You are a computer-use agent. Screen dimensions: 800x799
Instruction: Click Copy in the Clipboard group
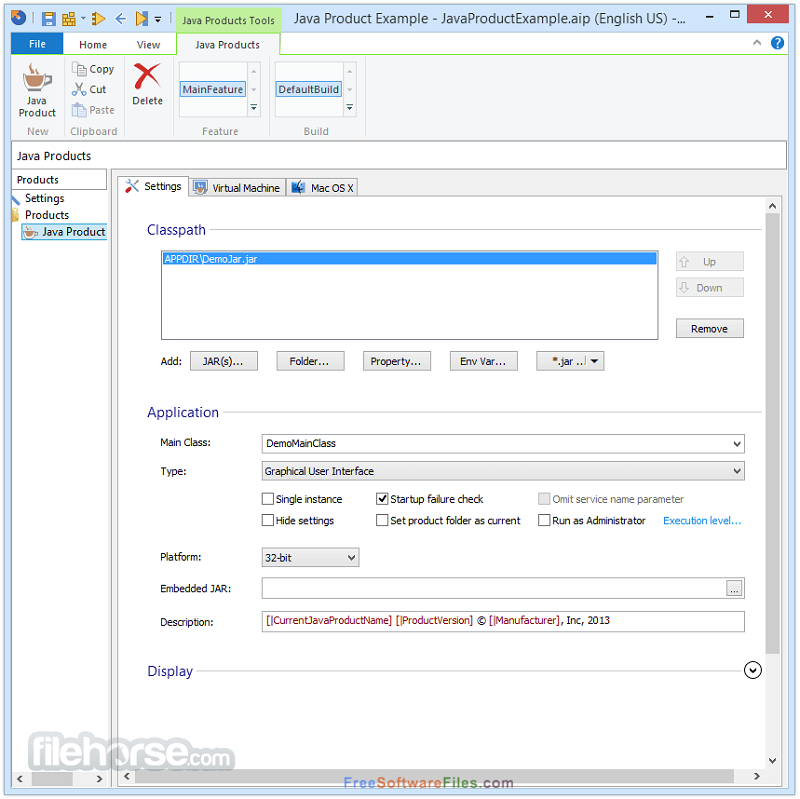[93, 69]
